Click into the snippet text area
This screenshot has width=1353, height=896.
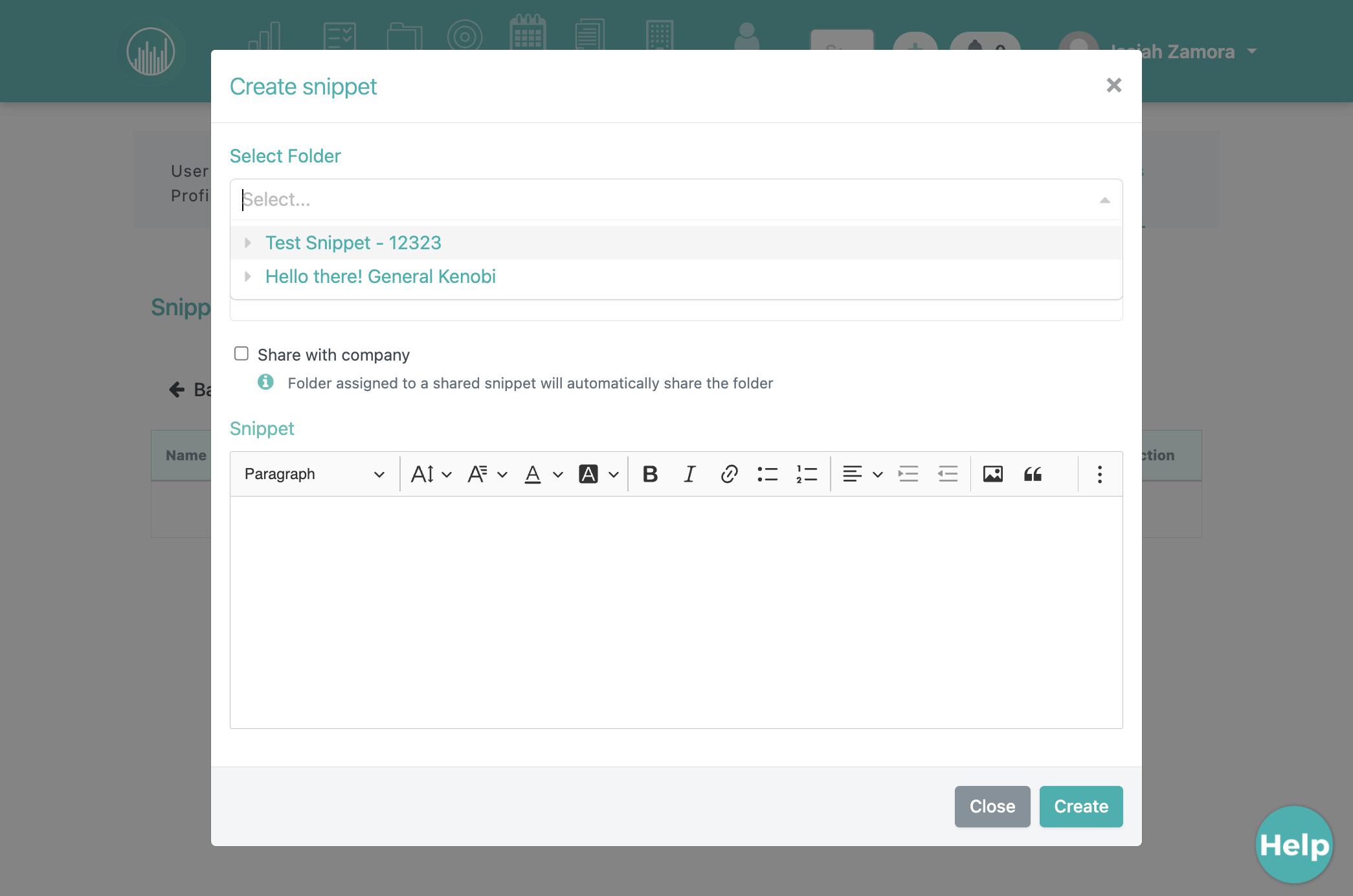(x=676, y=612)
